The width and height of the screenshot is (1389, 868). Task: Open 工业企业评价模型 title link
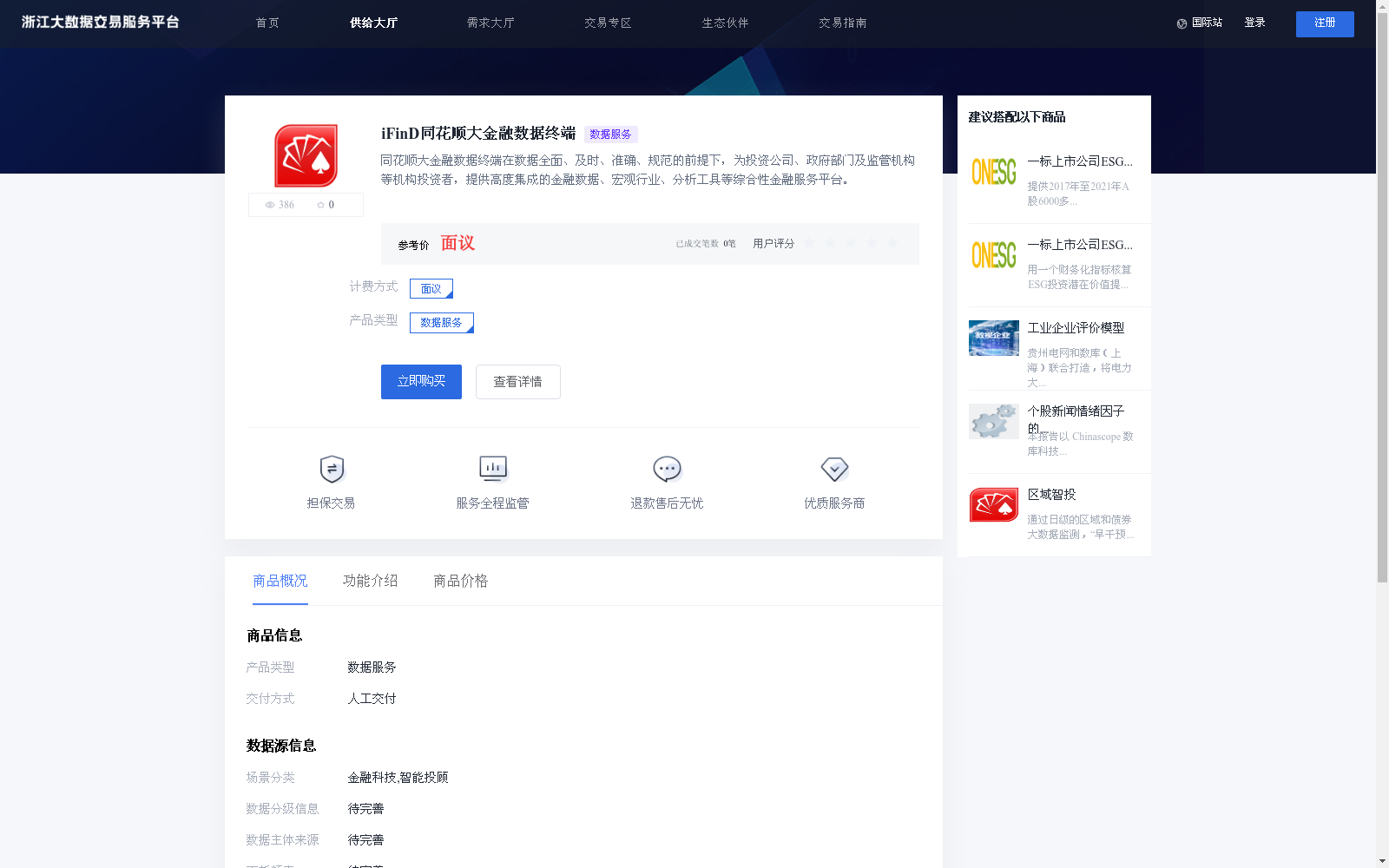coord(1076,328)
